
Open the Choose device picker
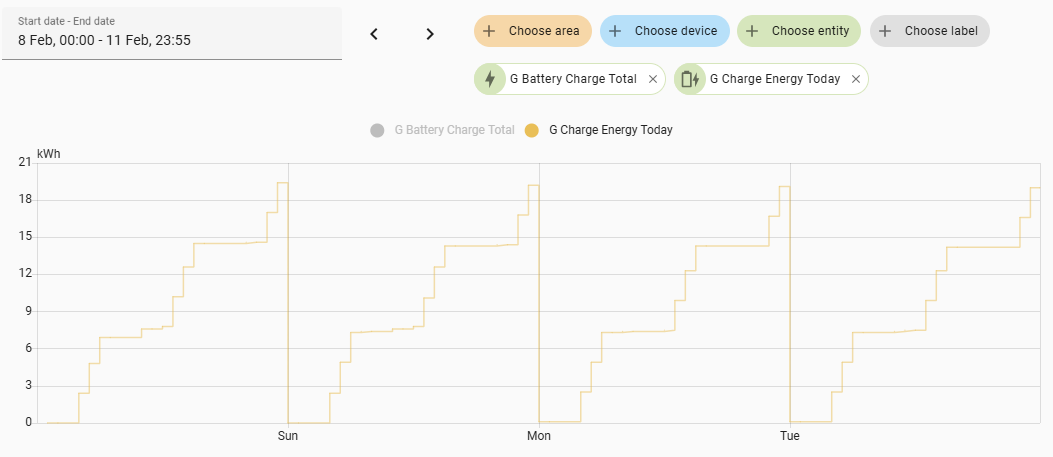675,31
